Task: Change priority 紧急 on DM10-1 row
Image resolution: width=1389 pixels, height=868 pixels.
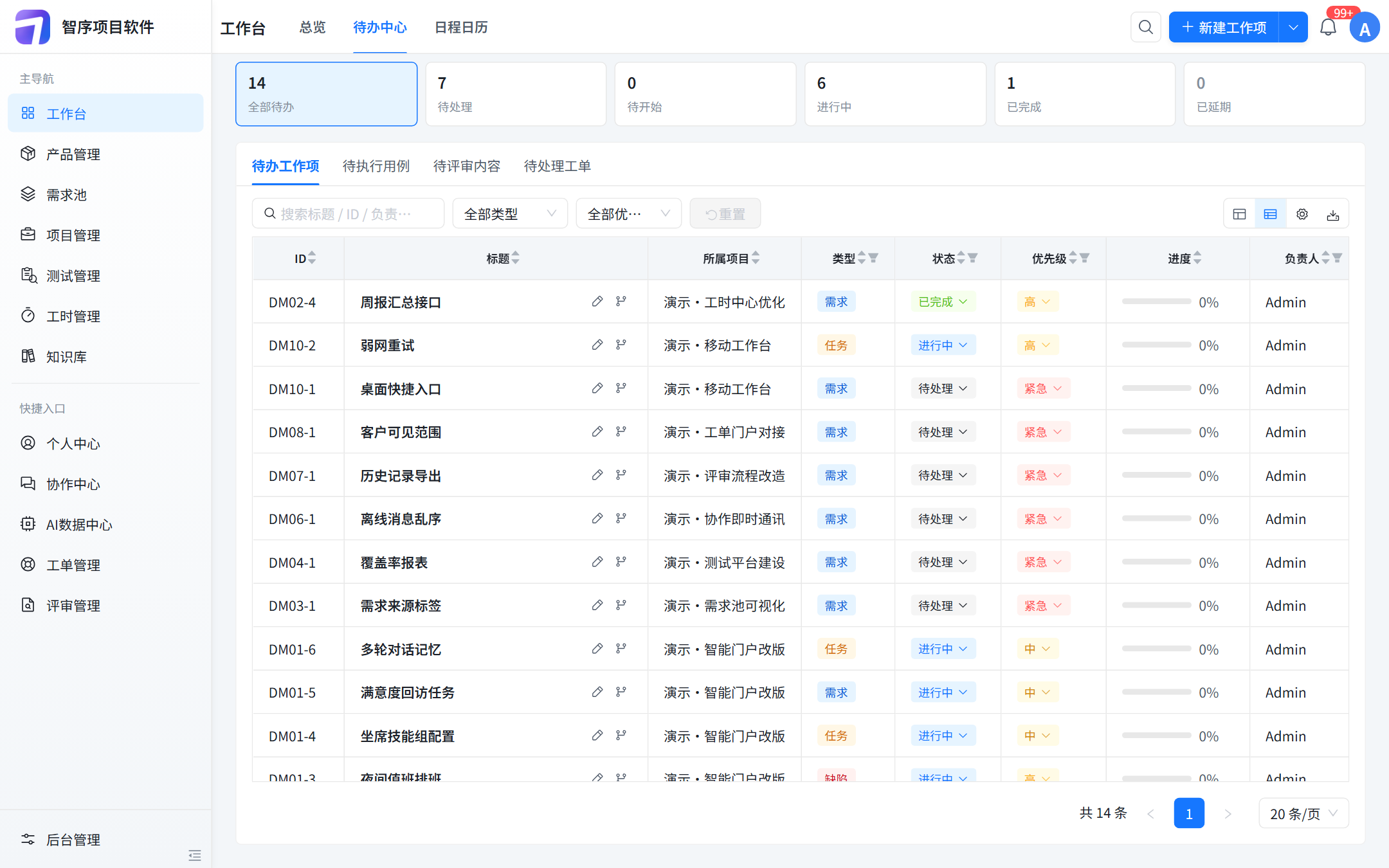Action: [1043, 388]
